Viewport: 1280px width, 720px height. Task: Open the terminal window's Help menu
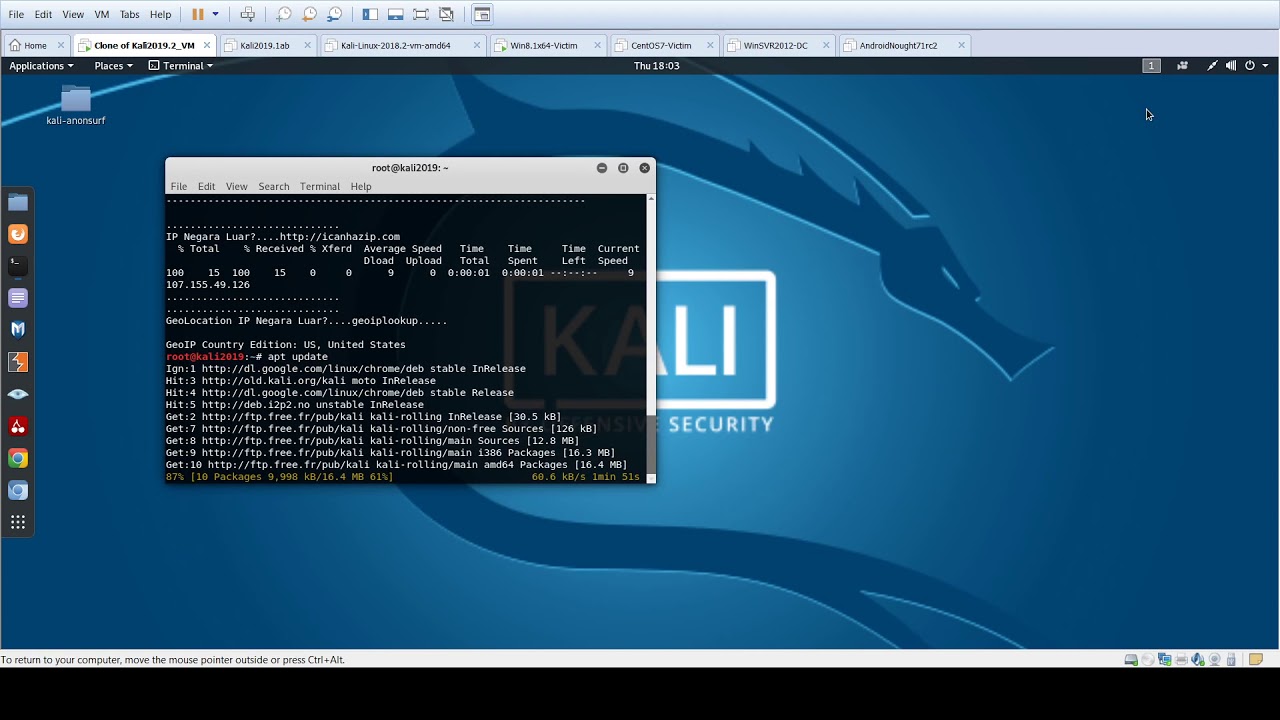[361, 186]
